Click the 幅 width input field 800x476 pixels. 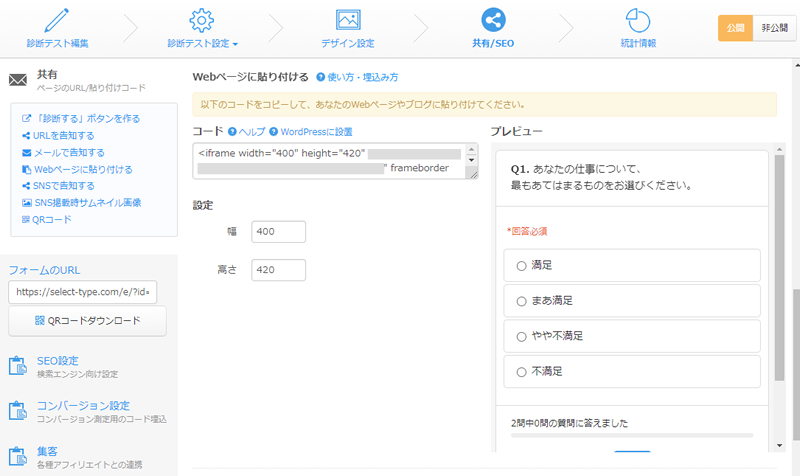278,232
